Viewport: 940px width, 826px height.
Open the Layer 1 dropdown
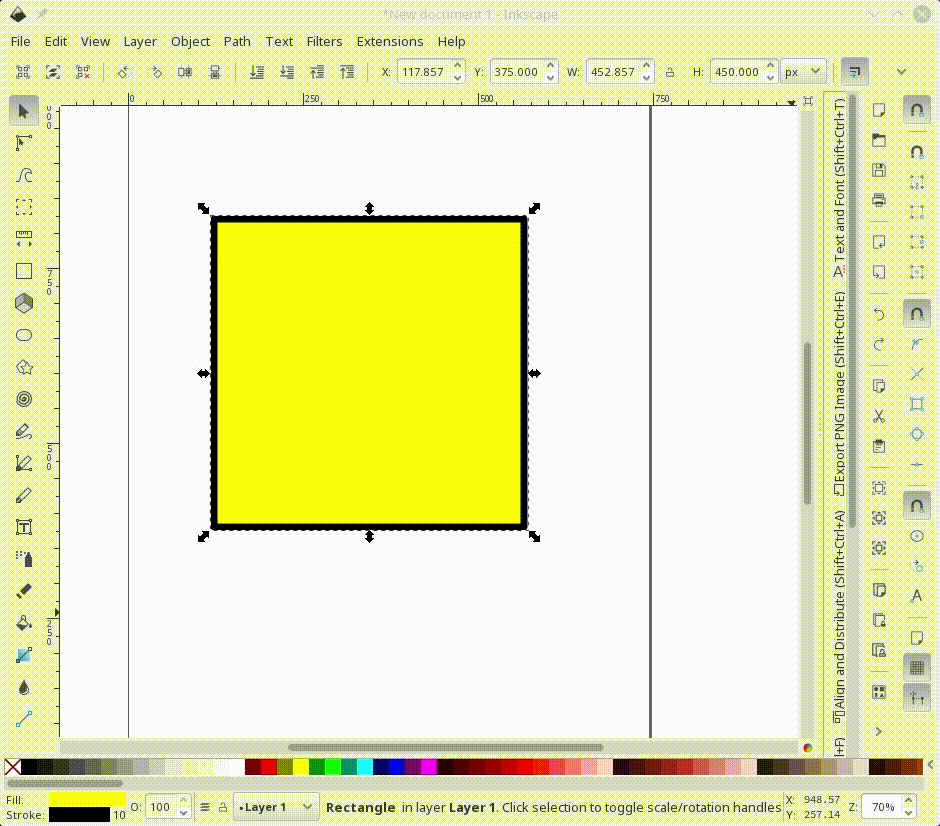(275, 807)
